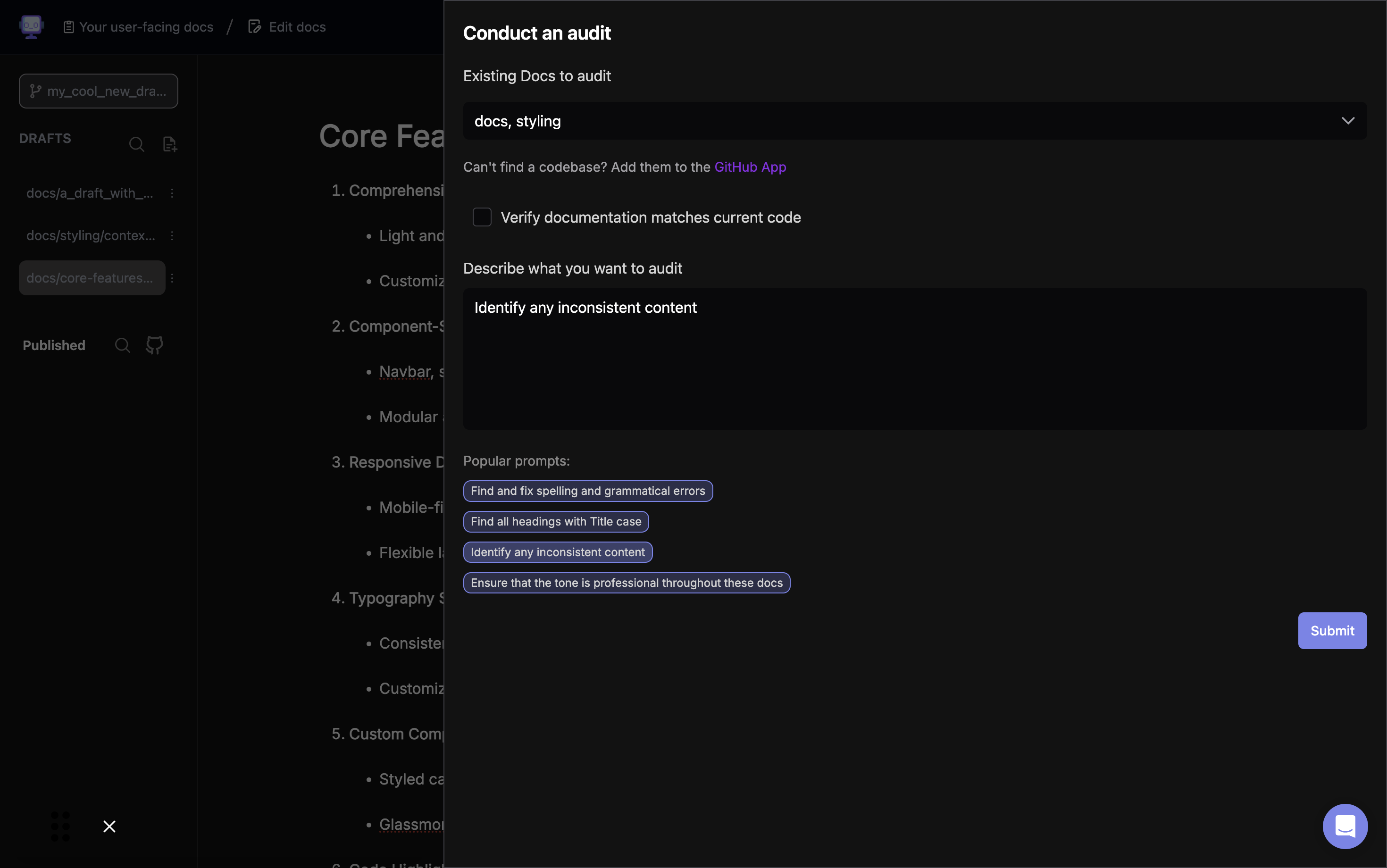Follow the GitHub App link
This screenshot has width=1387, height=868.
(x=750, y=167)
